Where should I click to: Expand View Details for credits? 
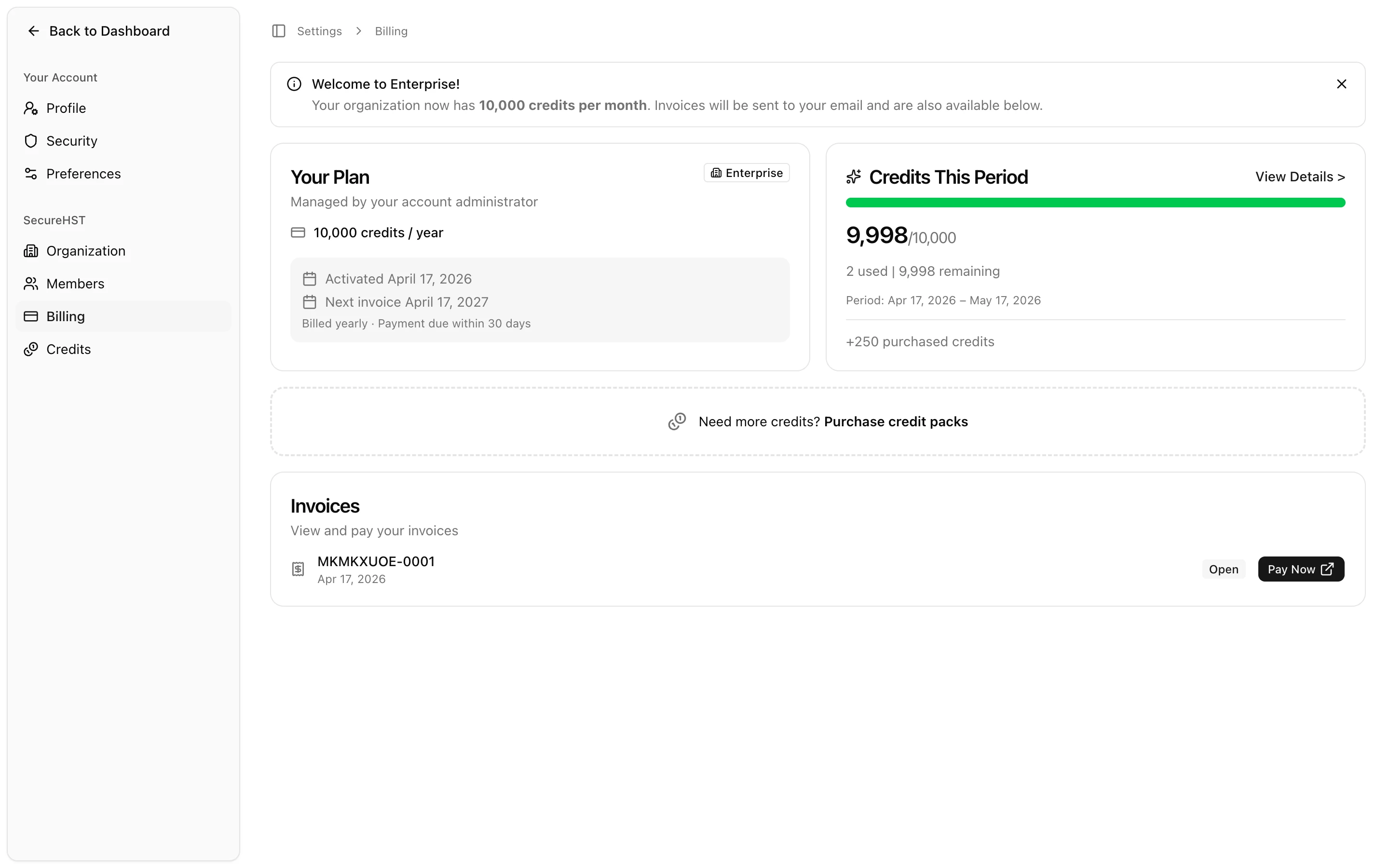[x=1299, y=177]
